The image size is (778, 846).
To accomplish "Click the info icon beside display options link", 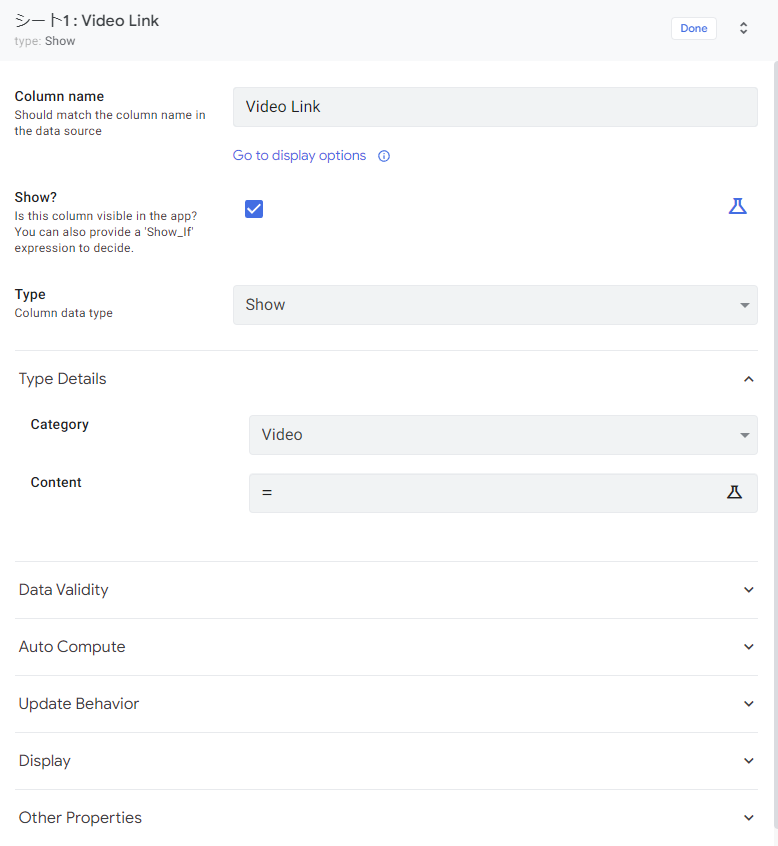I will [383, 156].
